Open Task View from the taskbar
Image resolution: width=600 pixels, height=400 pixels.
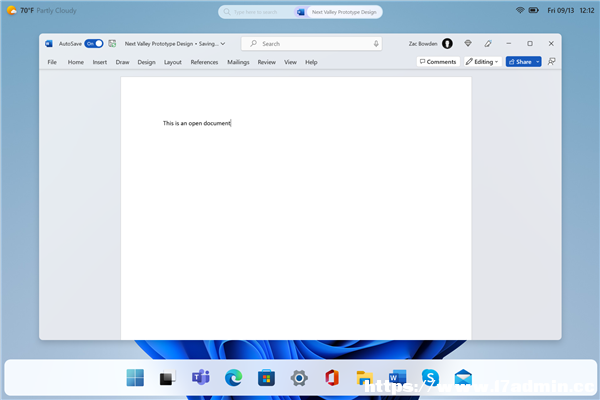coord(168,378)
